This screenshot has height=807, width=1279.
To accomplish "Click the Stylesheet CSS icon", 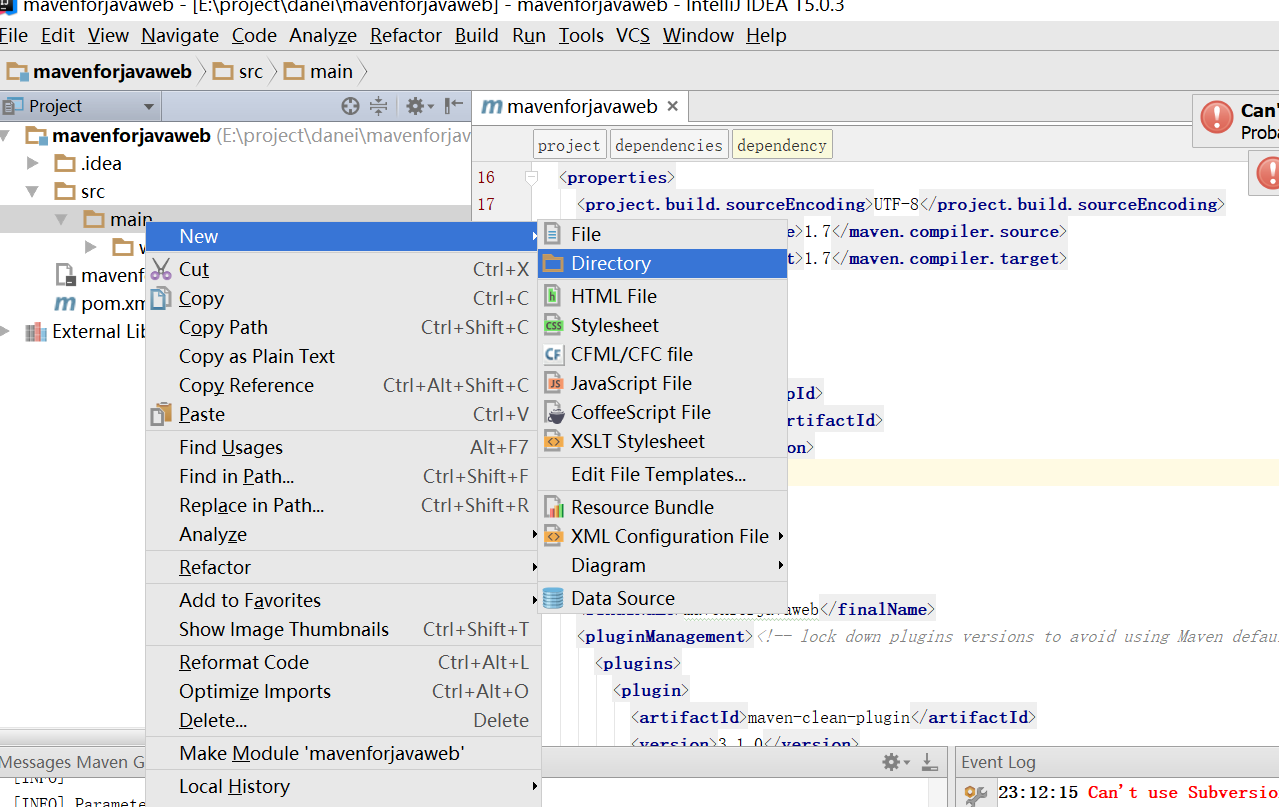I will point(553,325).
